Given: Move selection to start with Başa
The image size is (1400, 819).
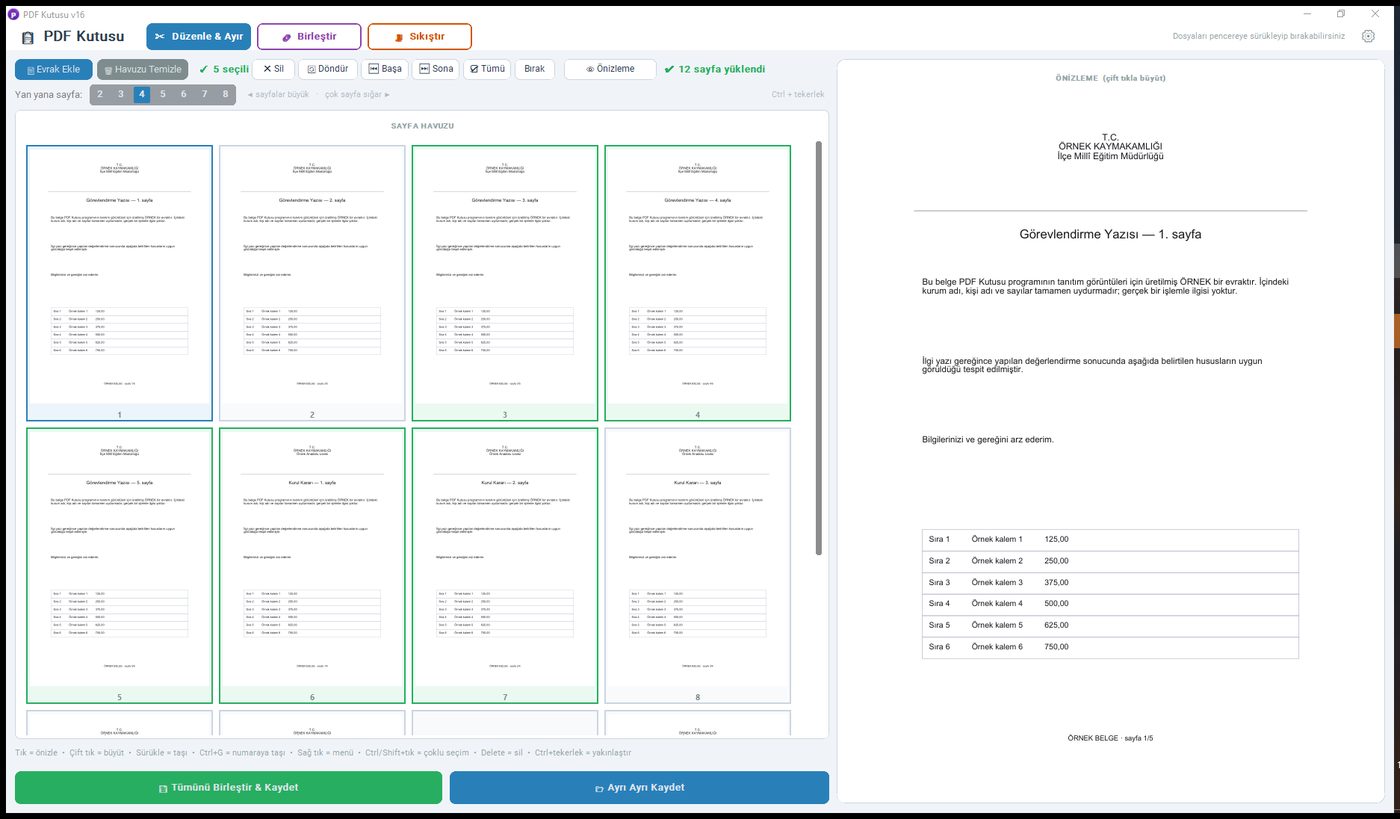Looking at the screenshot, I should [x=384, y=69].
